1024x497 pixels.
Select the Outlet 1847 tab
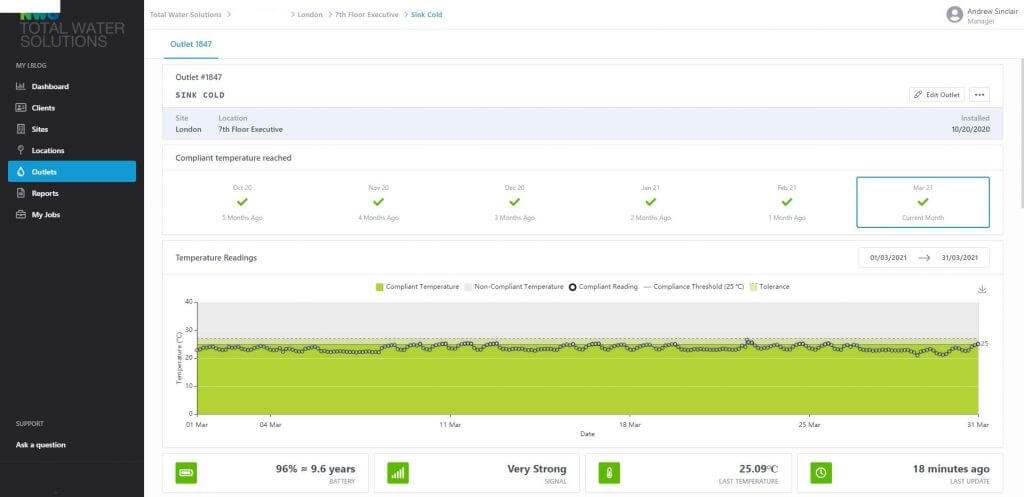[188, 44]
